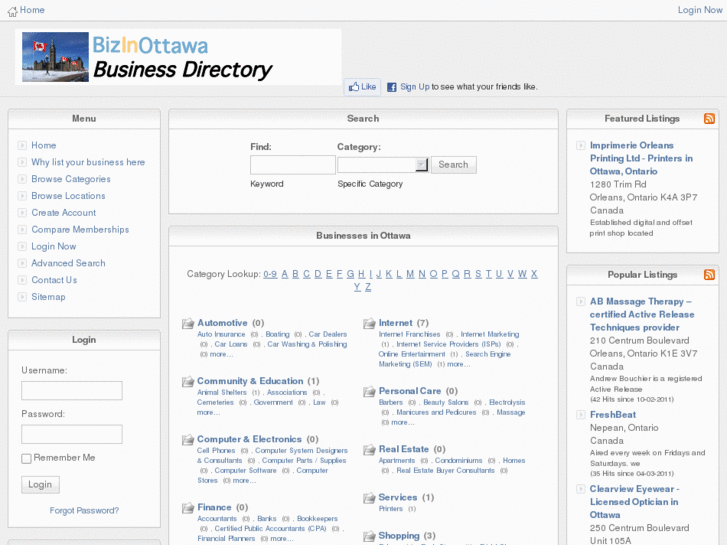The width and height of the screenshot is (727, 545).
Task: Show more Internet subcategories
Action: click(x=459, y=364)
